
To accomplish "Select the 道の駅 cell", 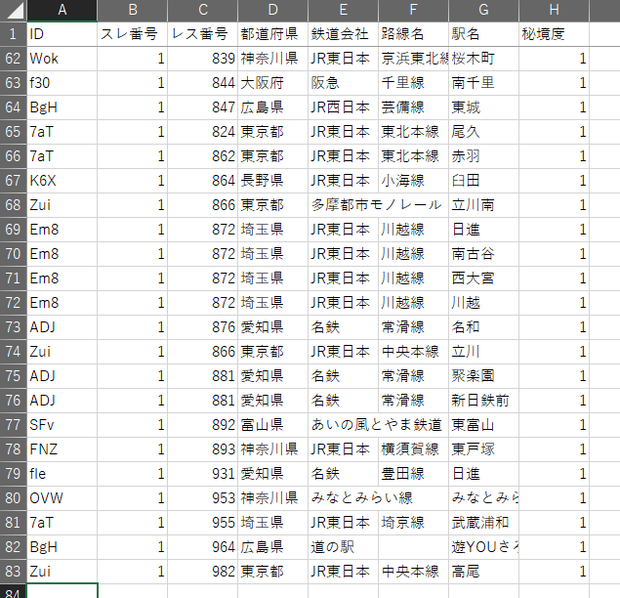I will click(x=343, y=547).
